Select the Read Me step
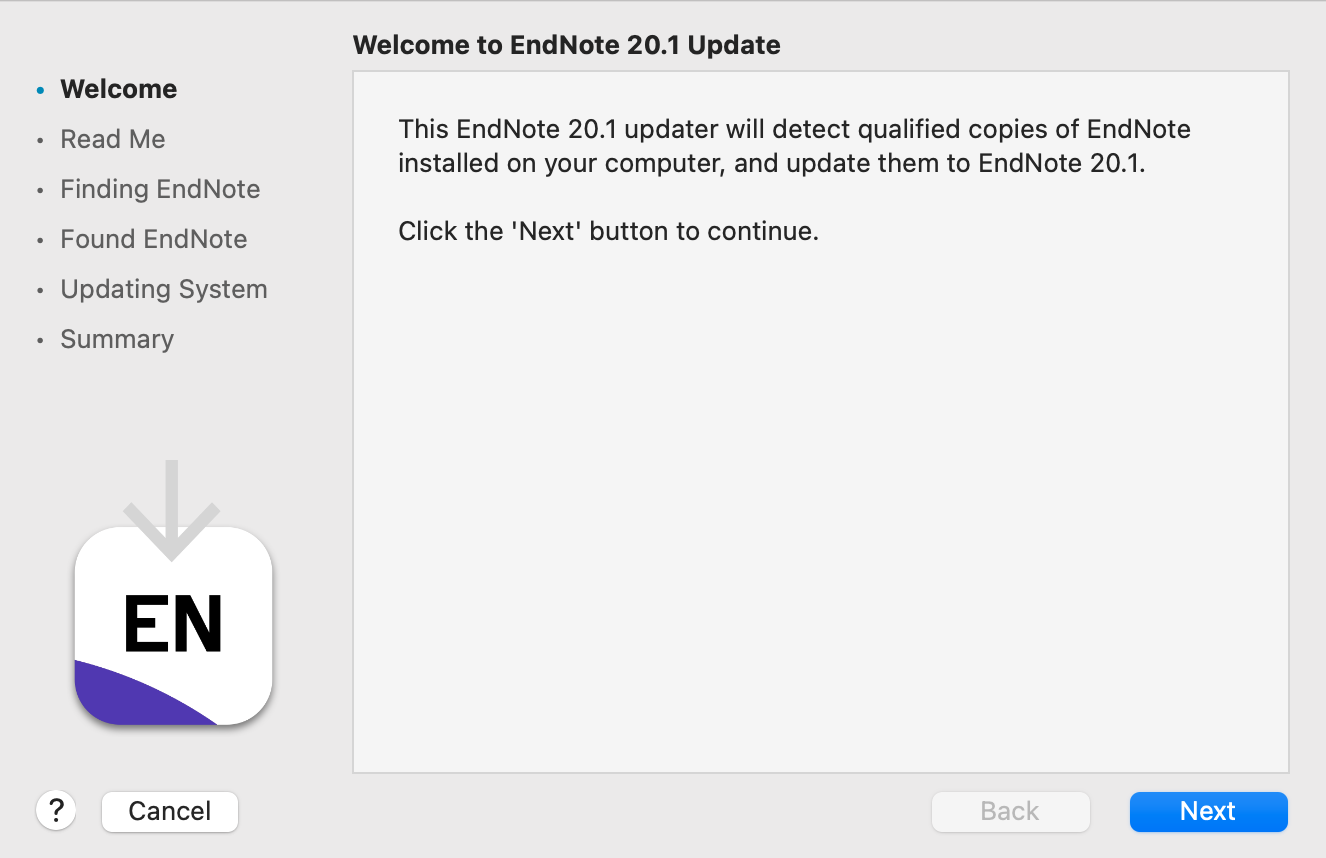Screen dimensions: 1326x858 (113, 139)
